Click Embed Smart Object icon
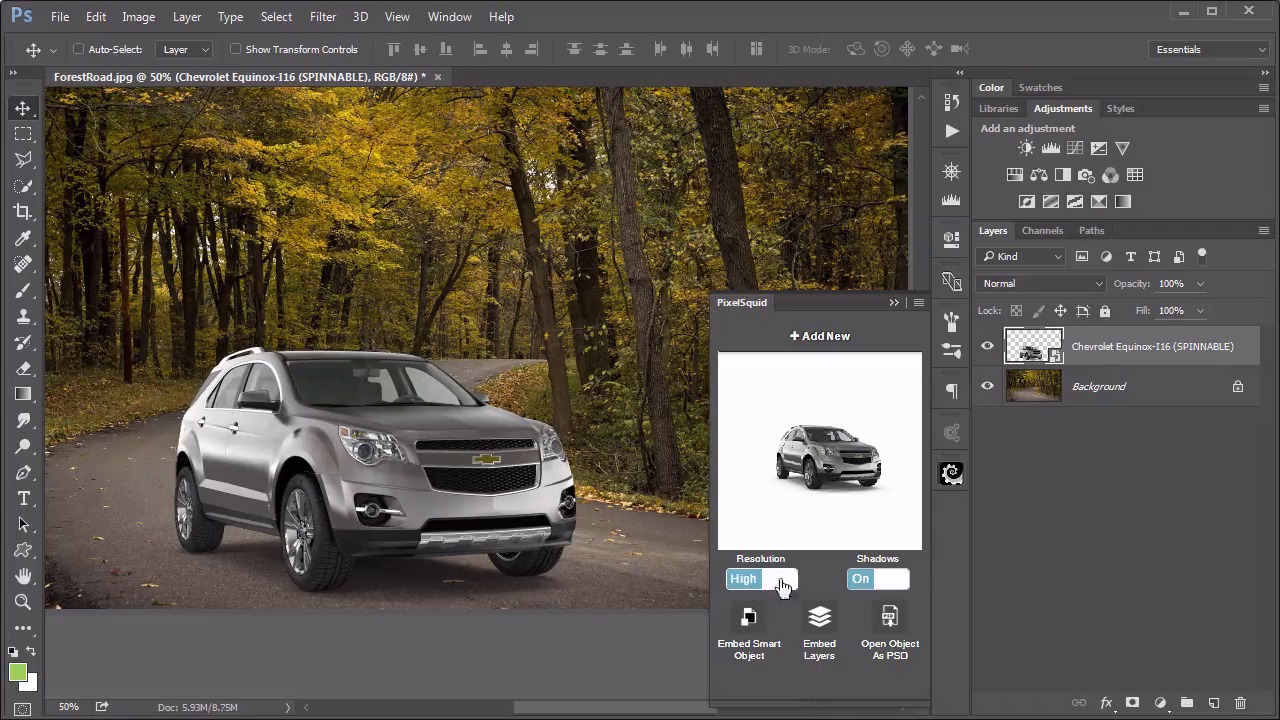 (x=749, y=618)
